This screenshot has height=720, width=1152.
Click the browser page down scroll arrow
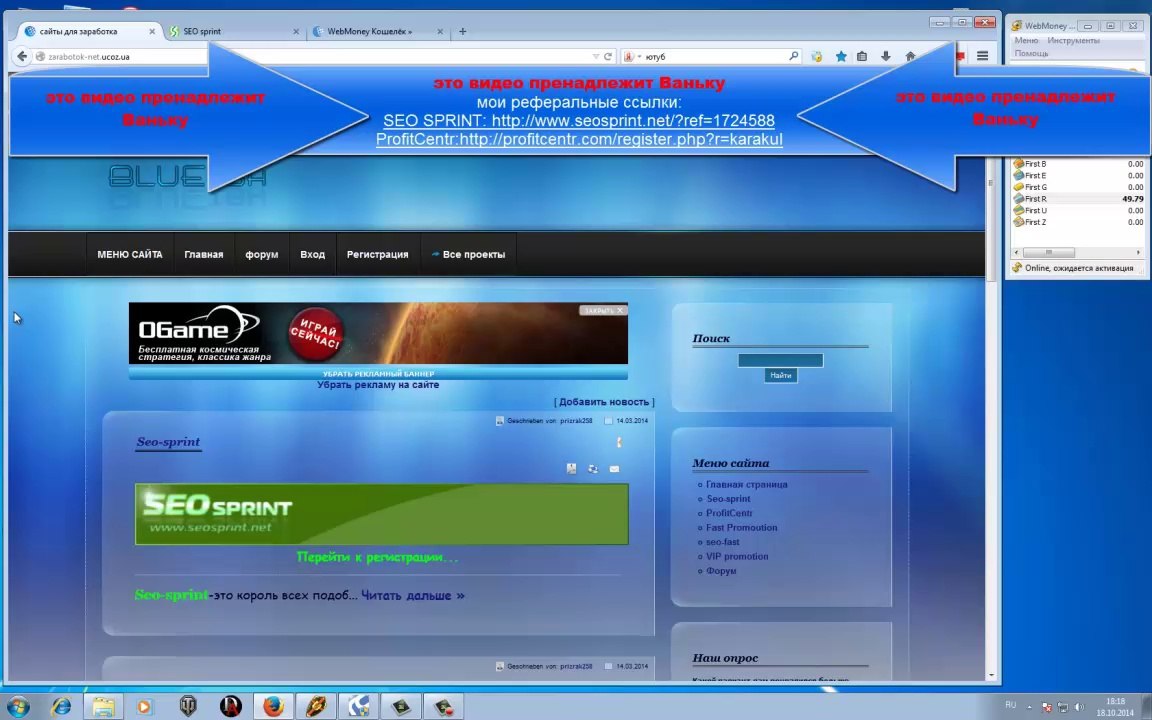[x=991, y=674]
